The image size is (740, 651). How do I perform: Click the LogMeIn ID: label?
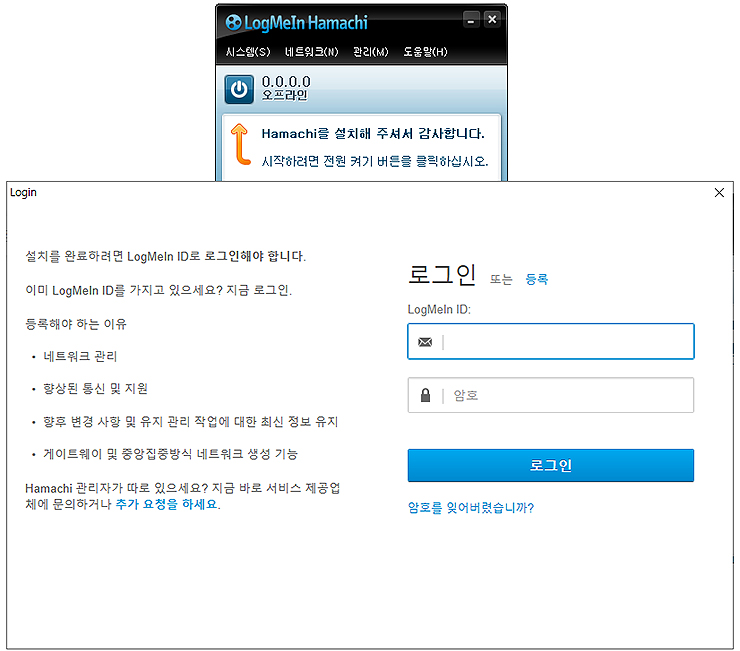click(x=439, y=310)
